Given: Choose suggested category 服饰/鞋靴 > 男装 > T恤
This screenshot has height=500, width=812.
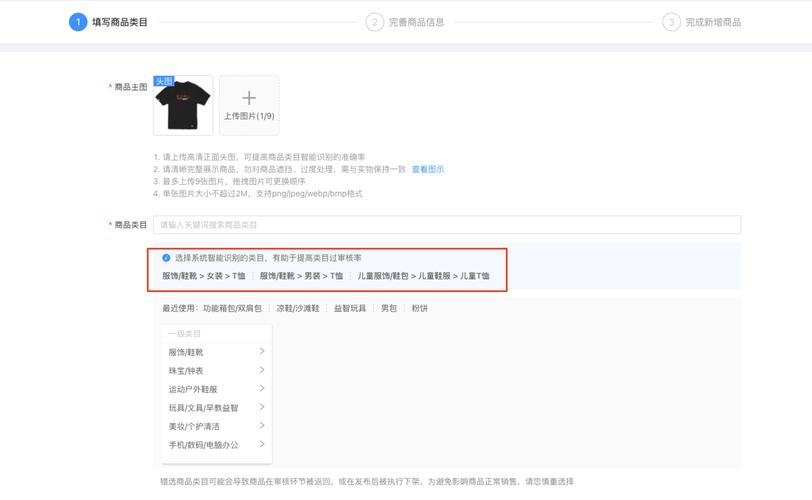Looking at the screenshot, I should pos(301,276).
